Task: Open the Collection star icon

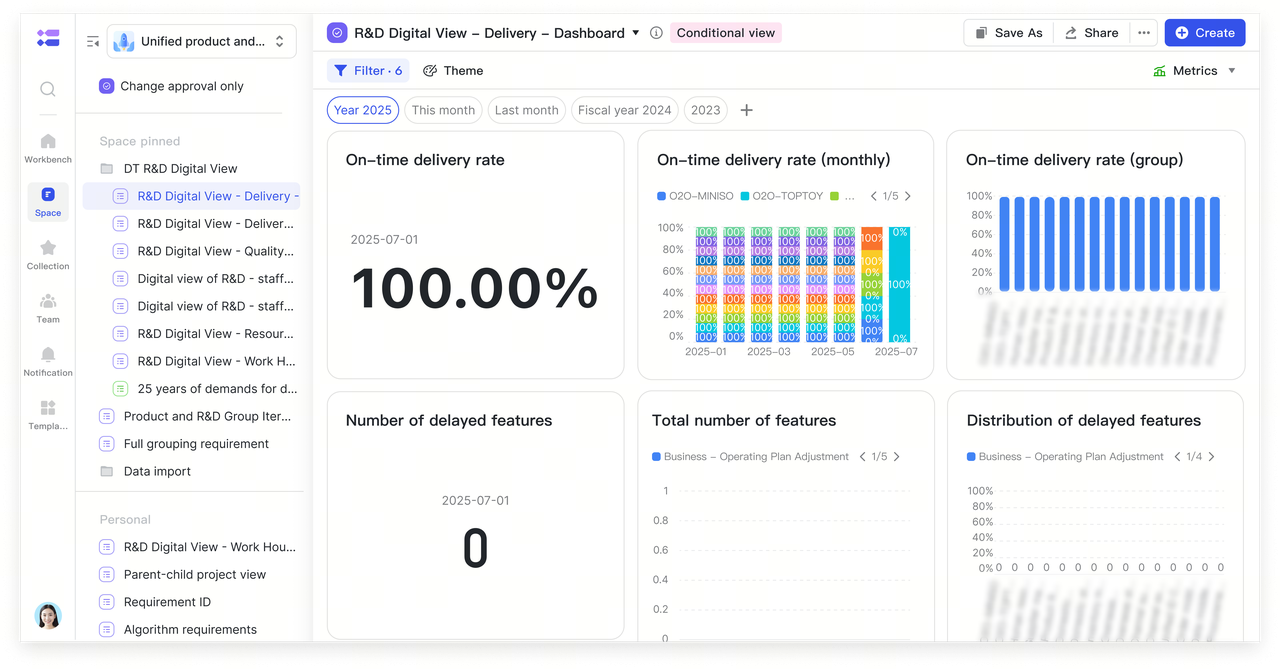Action: pyautogui.click(x=48, y=254)
